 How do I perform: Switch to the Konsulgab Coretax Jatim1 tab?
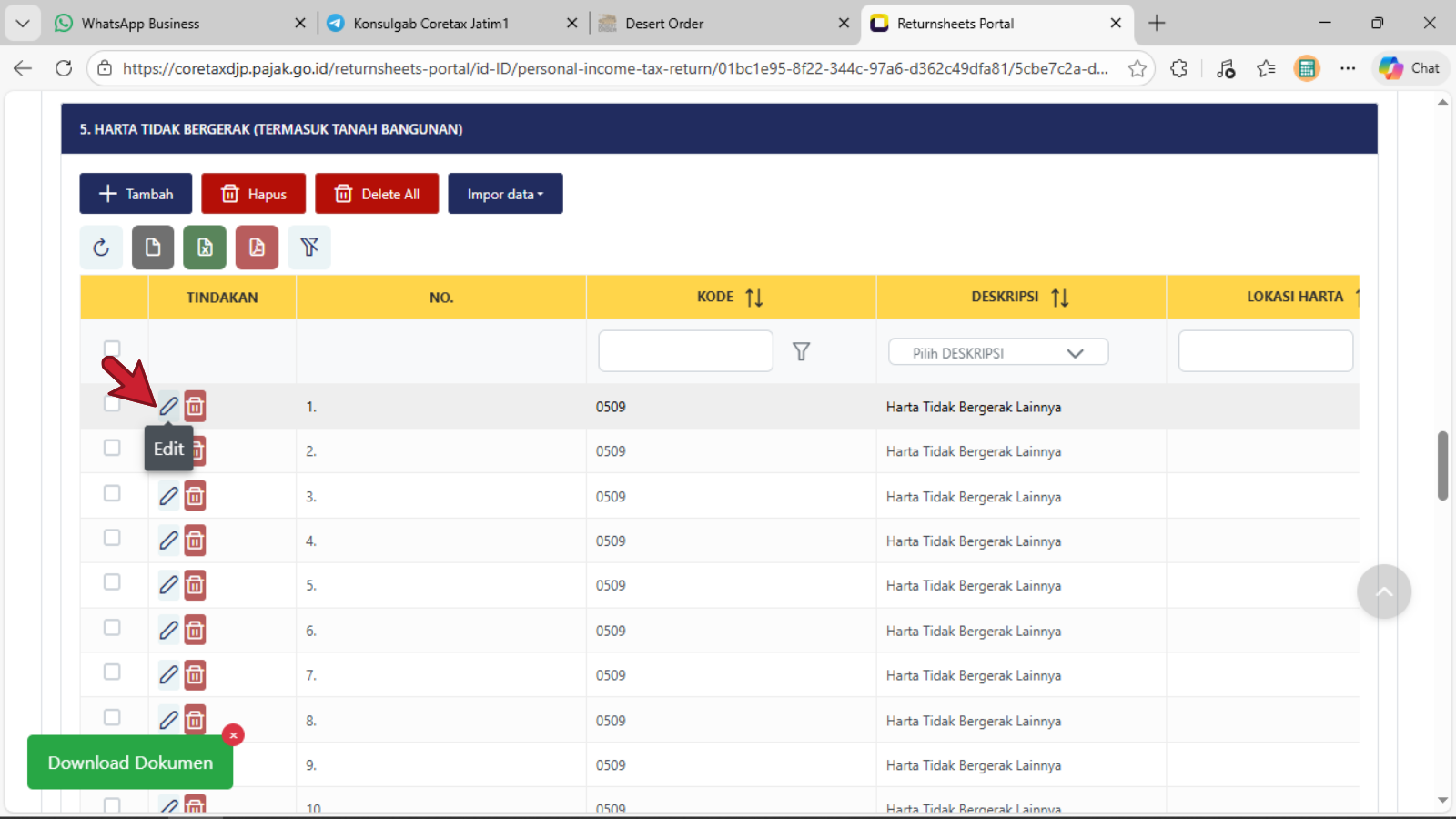431,24
